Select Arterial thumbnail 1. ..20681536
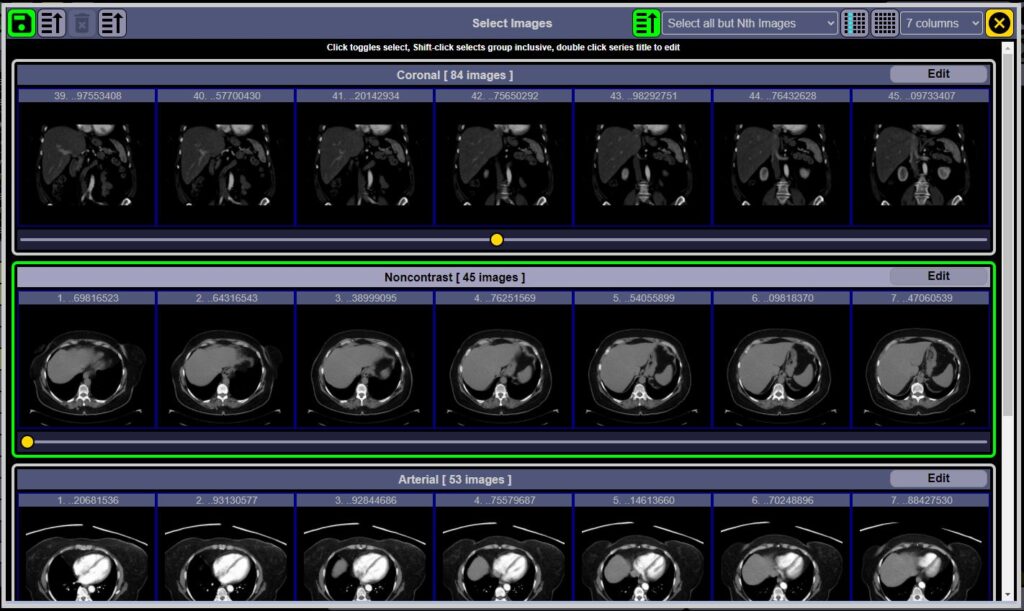 coord(87,548)
